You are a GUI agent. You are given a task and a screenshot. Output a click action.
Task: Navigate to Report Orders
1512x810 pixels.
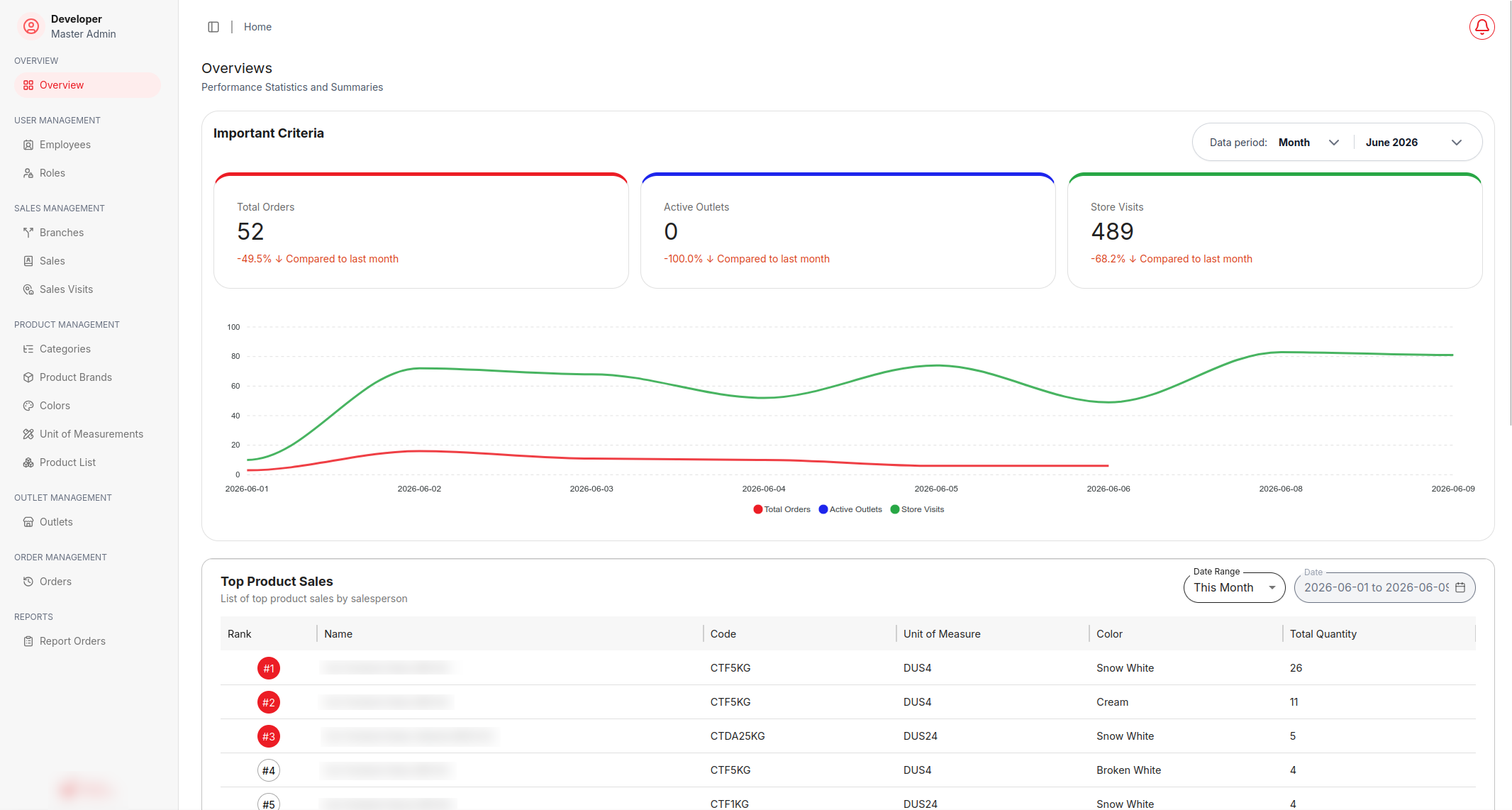click(x=88, y=641)
